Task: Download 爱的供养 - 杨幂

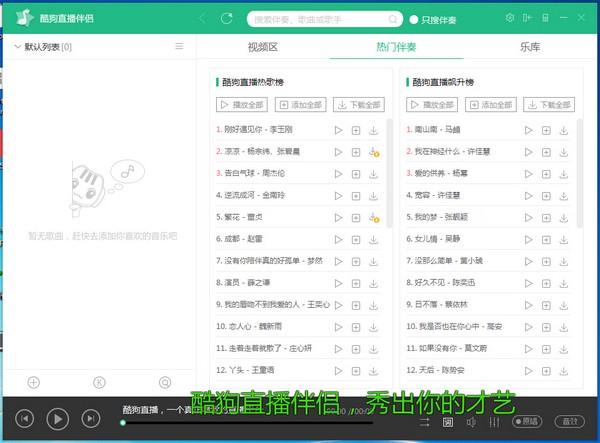Action: point(564,174)
